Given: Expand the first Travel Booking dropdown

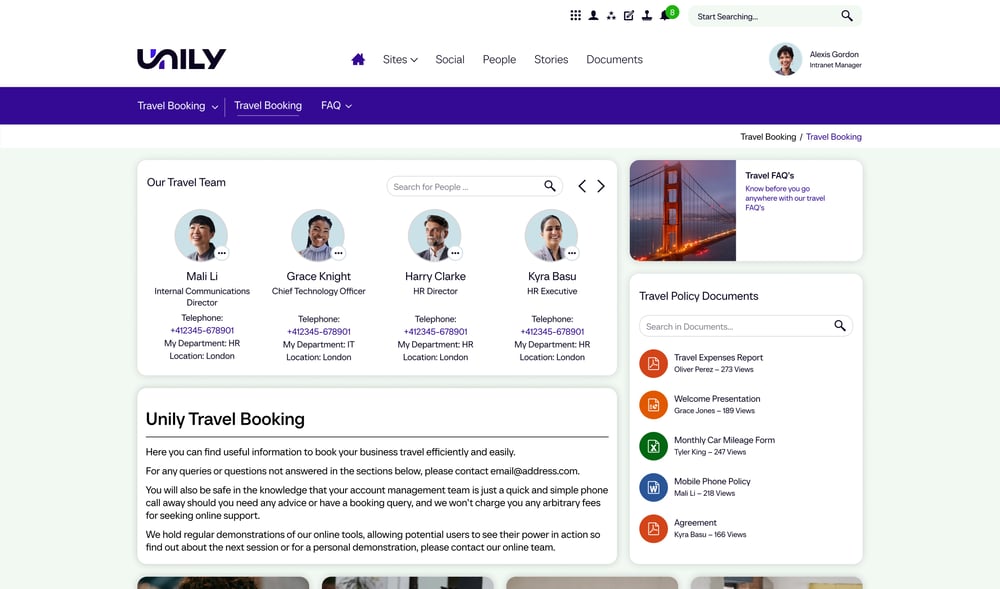Looking at the screenshot, I should 178,106.
